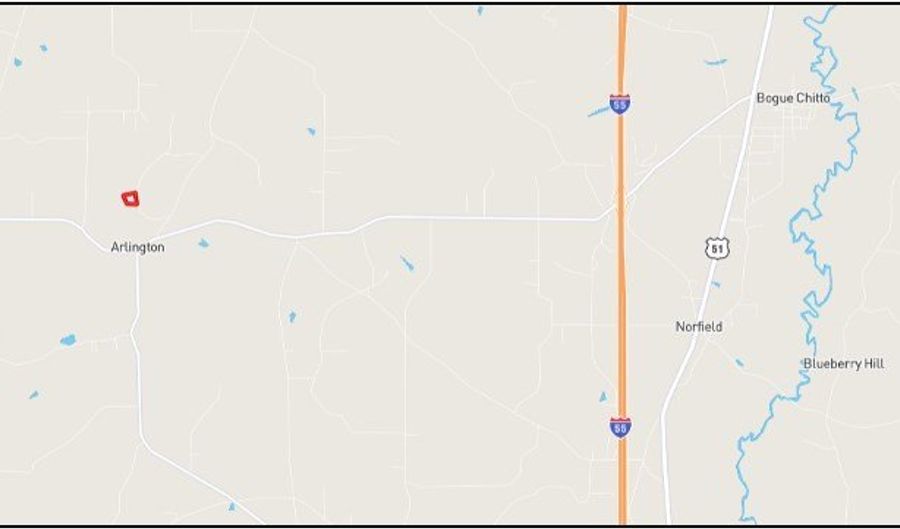The image size is (900, 529).
Task: Click the red property boundary marker
Action: pyautogui.click(x=130, y=199)
